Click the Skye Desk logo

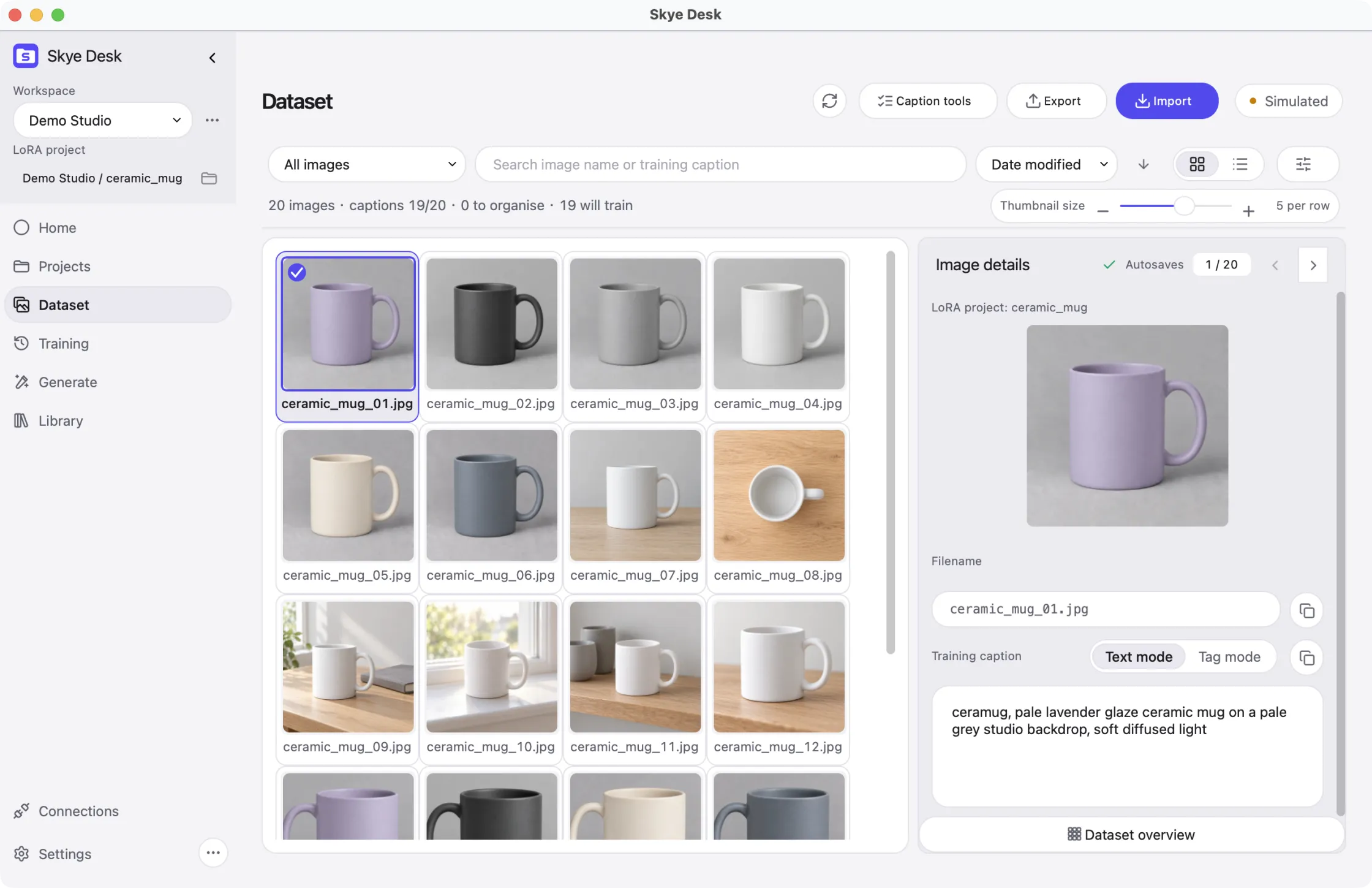26,56
